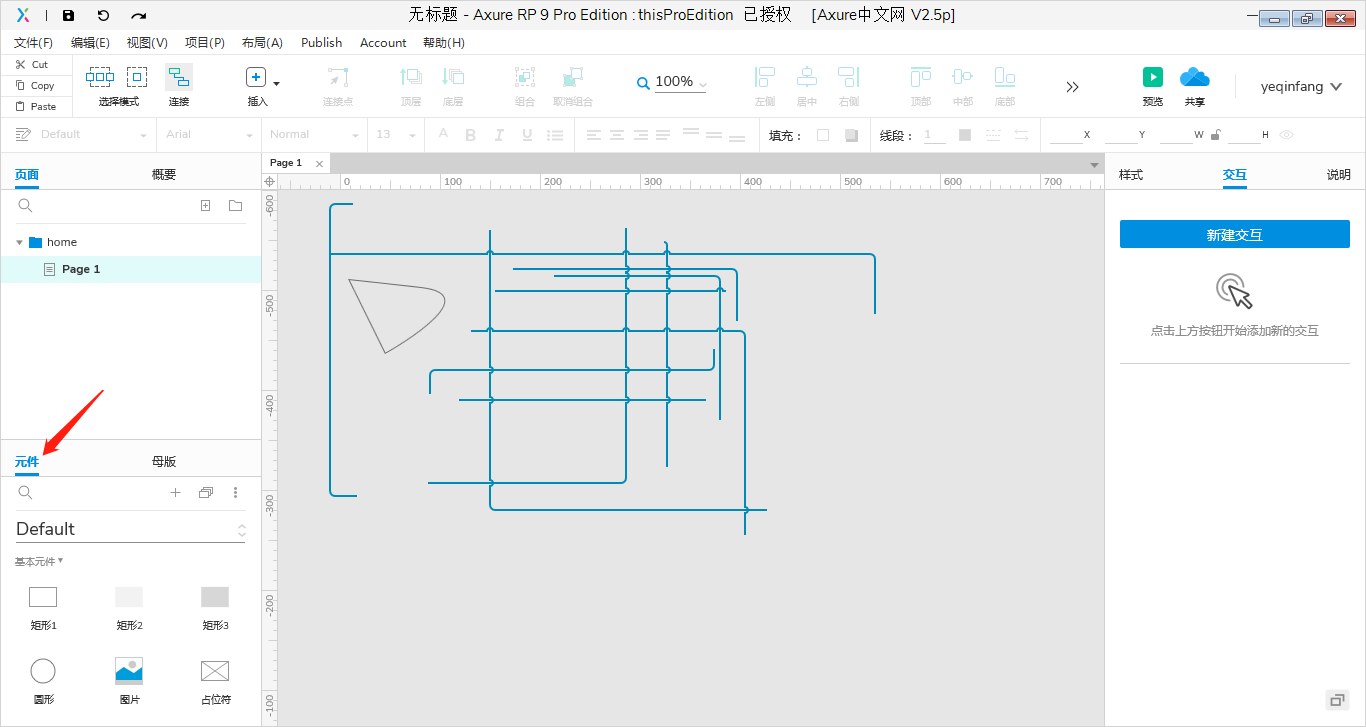Click the X position input field
This screenshot has width=1366, height=727.
pyautogui.click(x=1066, y=135)
